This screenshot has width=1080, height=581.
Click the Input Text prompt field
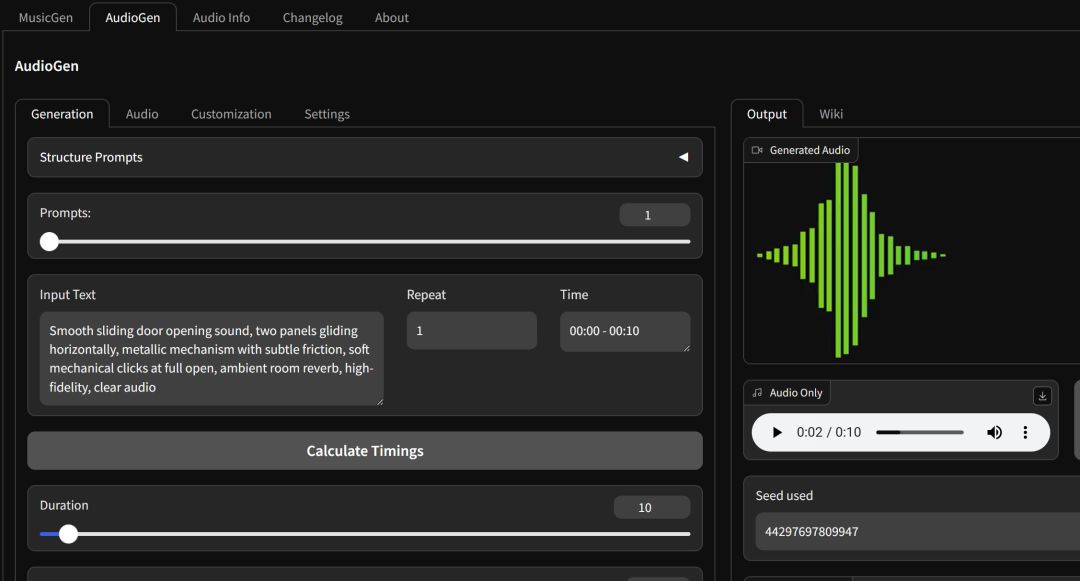point(211,358)
